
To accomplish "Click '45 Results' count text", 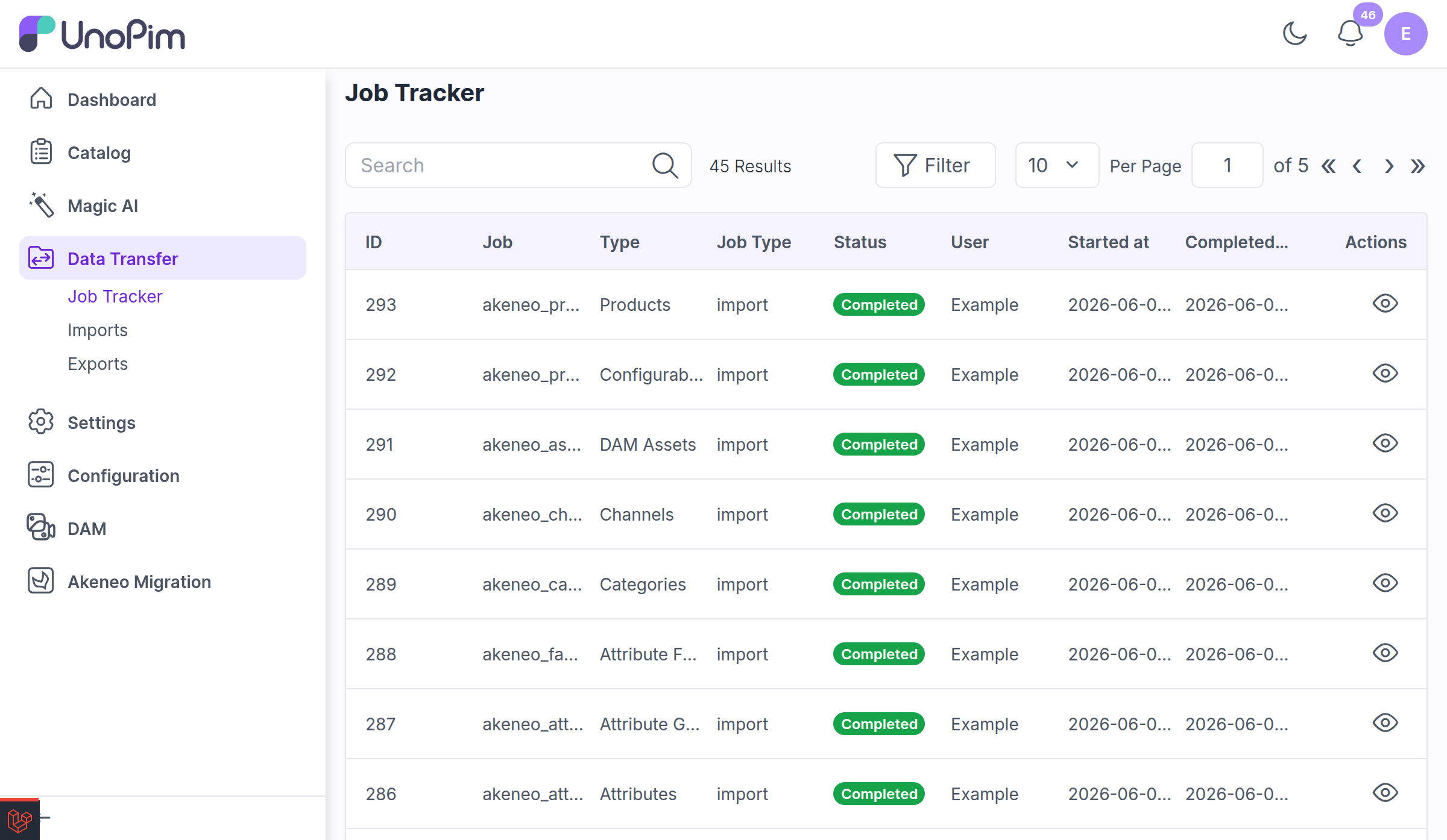I will 750,166.
